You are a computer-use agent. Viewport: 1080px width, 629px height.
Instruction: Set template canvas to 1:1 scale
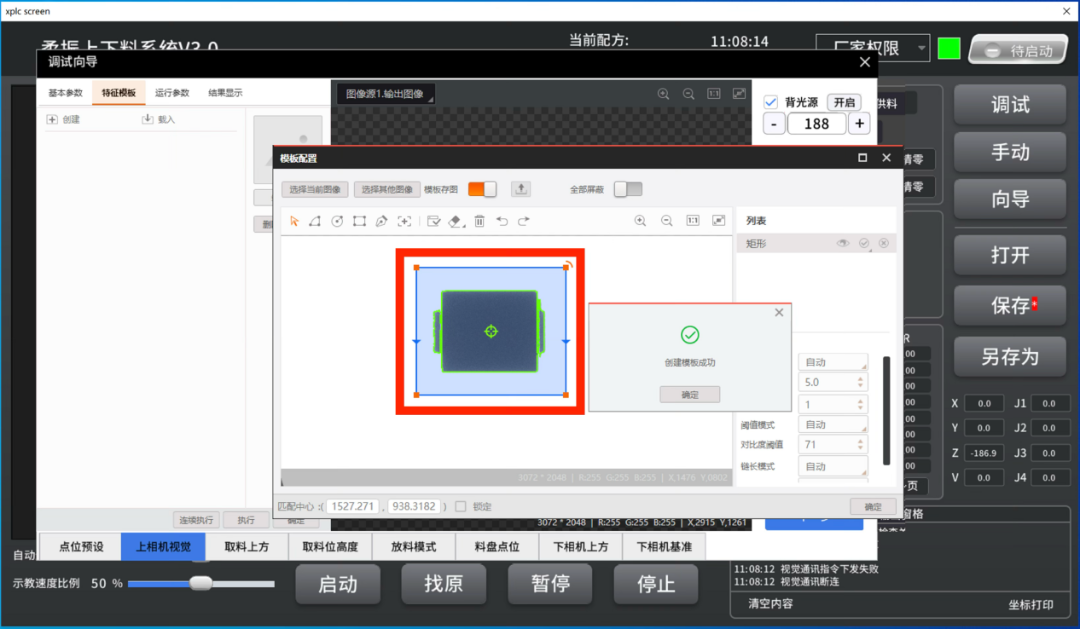click(x=692, y=220)
